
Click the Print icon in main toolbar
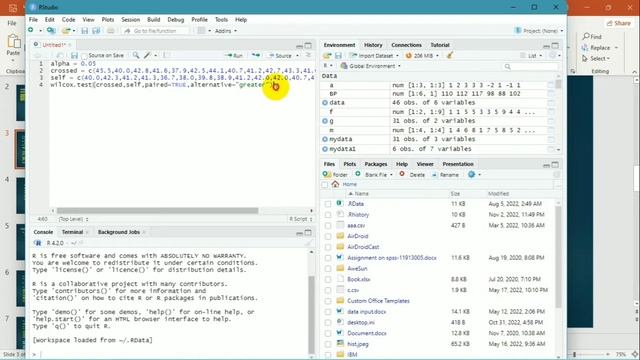click(111, 31)
